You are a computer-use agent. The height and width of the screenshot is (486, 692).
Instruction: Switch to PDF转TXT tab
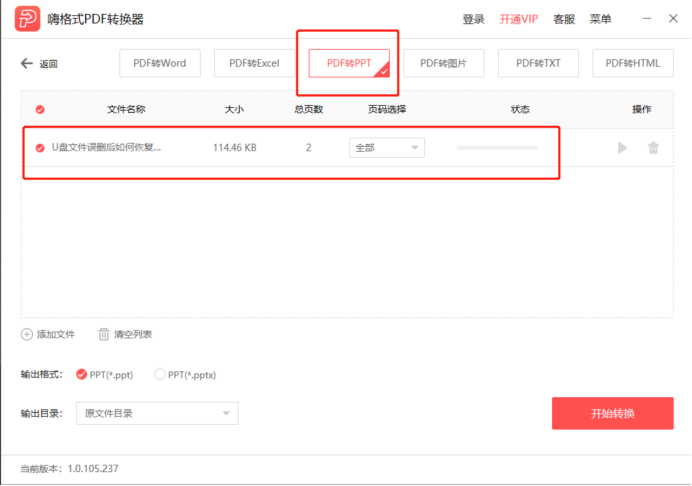click(538, 64)
